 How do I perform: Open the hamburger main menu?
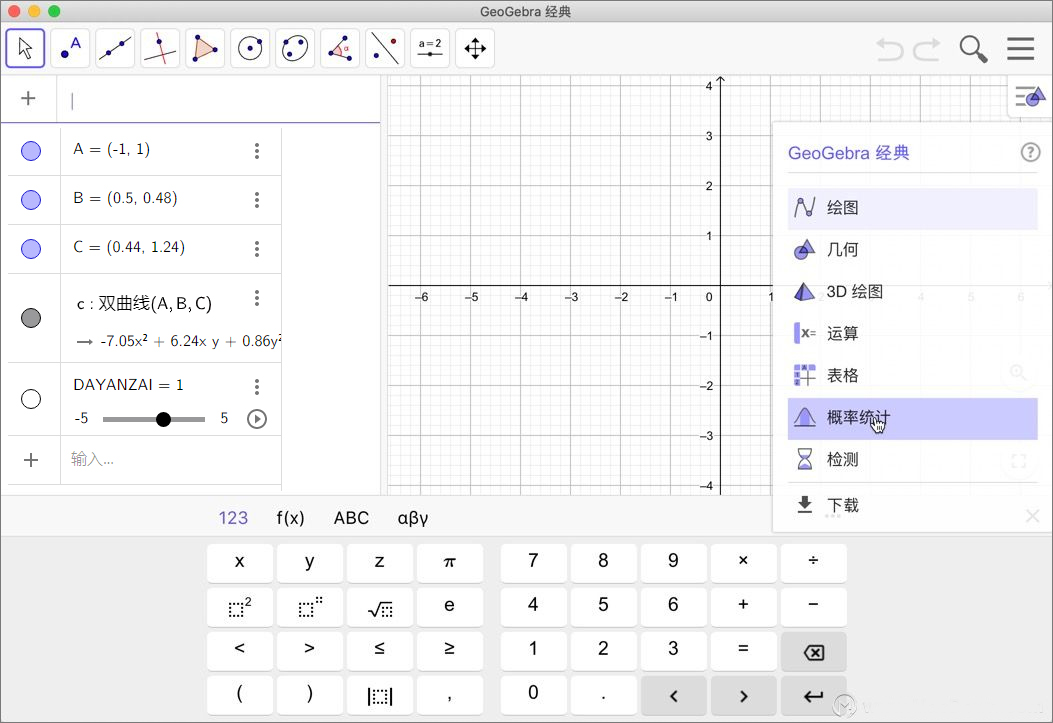pyautogui.click(x=1020, y=48)
